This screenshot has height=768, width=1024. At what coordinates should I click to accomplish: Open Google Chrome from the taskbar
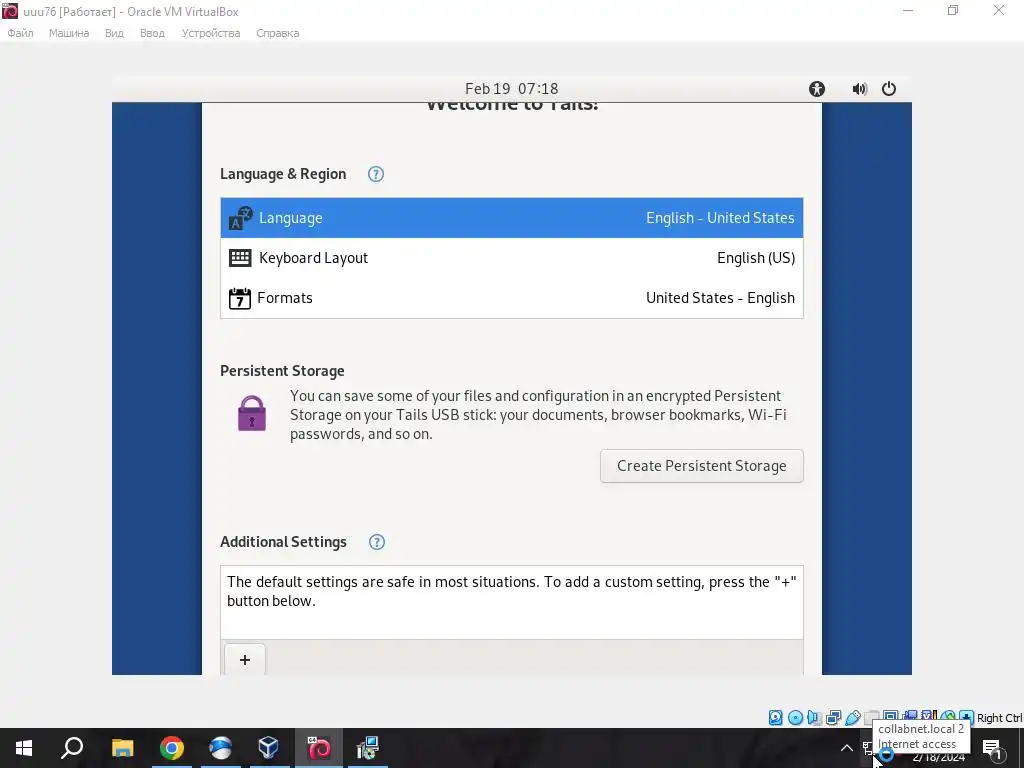171,748
